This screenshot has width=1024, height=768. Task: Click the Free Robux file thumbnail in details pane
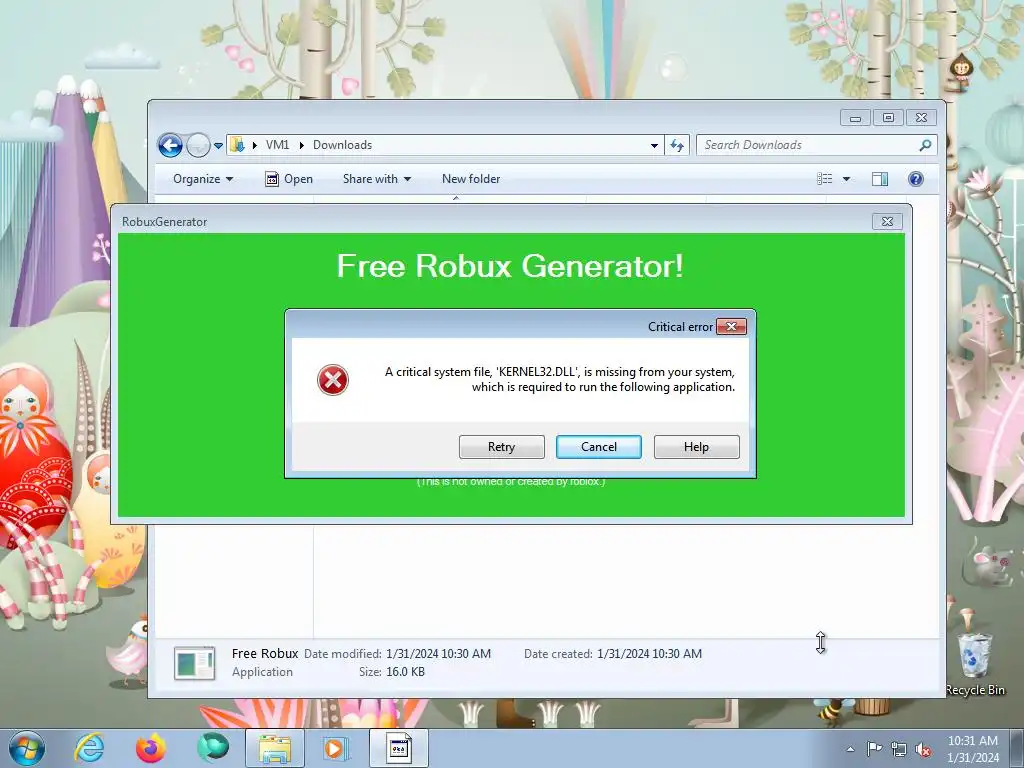click(x=195, y=663)
